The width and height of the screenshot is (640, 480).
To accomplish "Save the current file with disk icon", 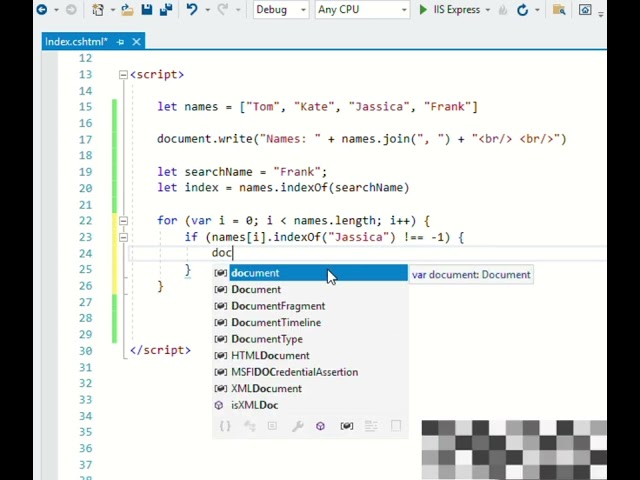I will (x=147, y=9).
